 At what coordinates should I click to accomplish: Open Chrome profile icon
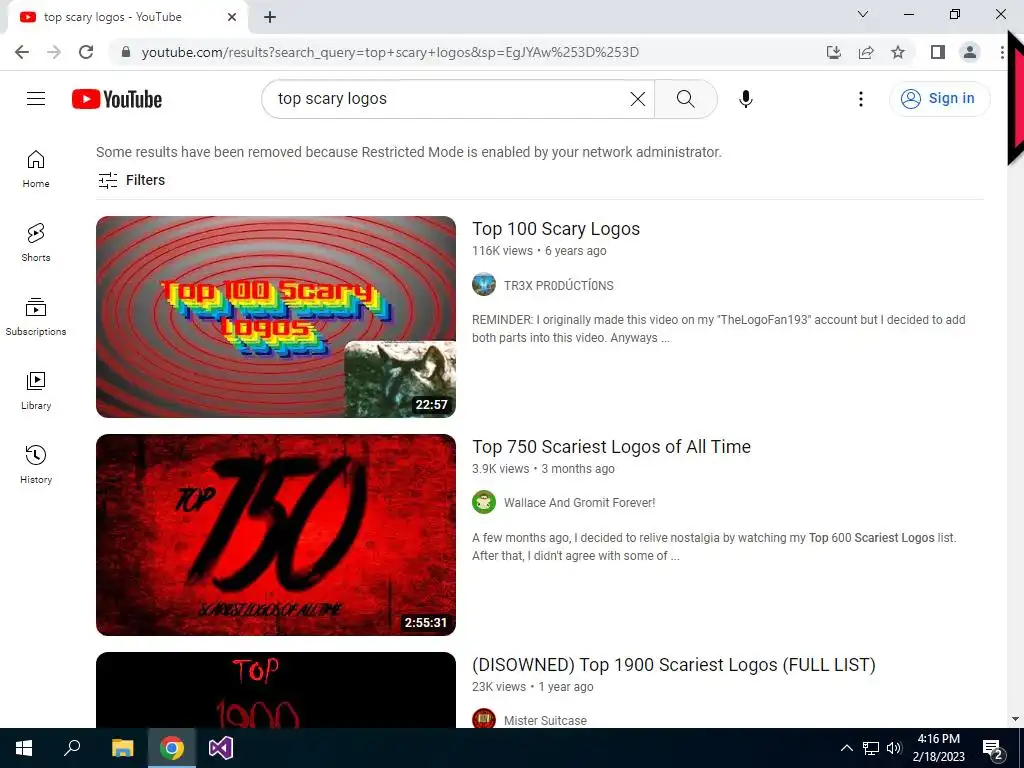tap(970, 52)
